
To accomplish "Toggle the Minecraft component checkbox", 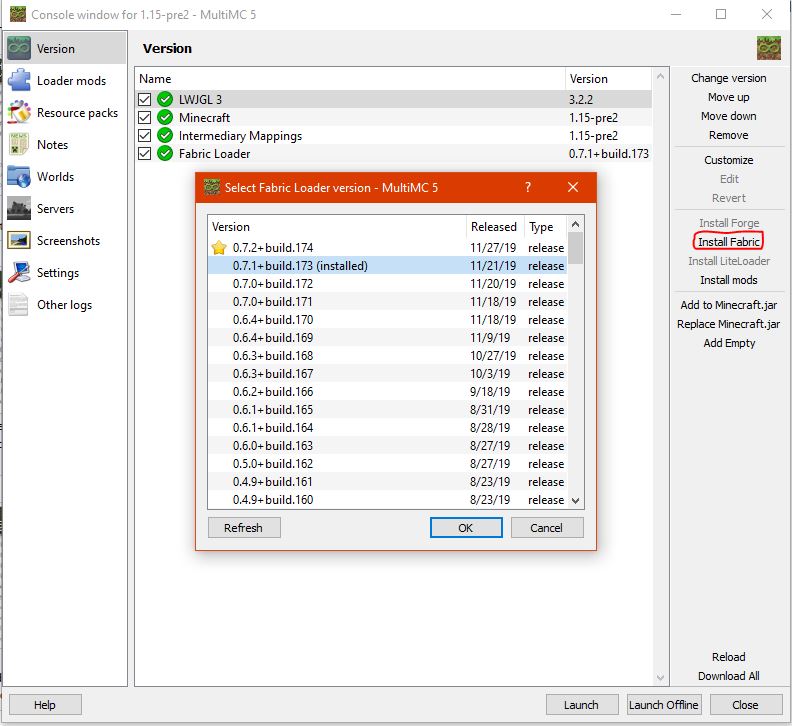I will point(144,118).
